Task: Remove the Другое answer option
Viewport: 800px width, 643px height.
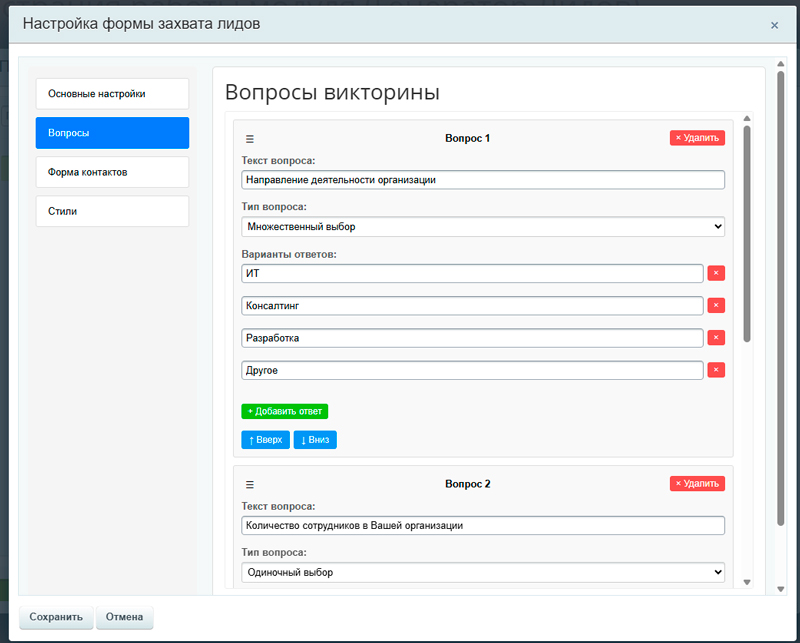Action: tap(716, 370)
